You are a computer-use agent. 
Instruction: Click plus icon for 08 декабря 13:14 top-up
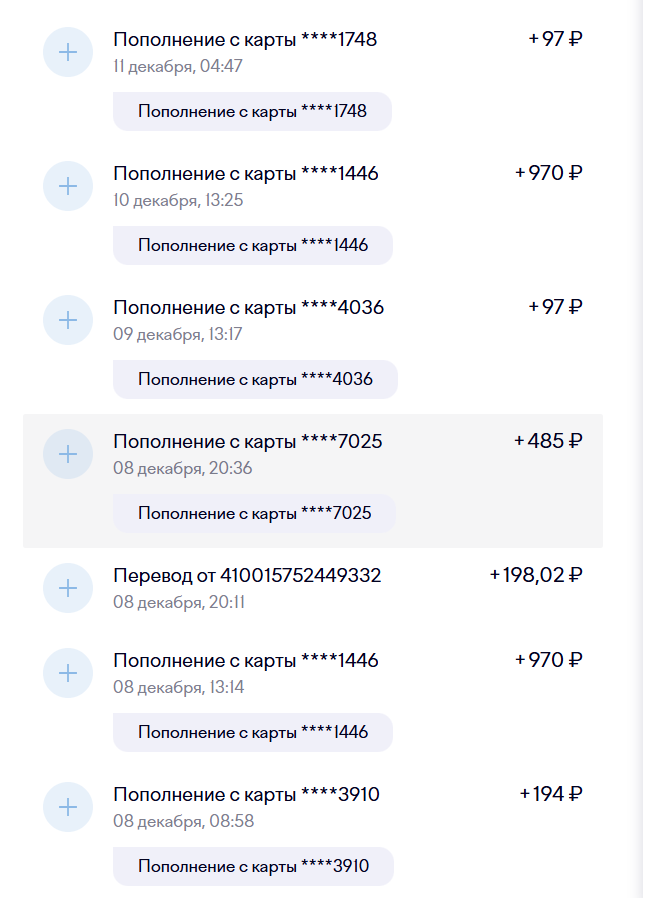(x=68, y=673)
